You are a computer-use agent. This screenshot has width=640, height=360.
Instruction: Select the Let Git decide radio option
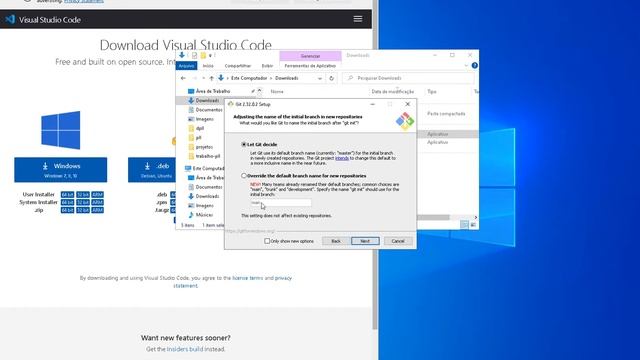tap(244, 144)
